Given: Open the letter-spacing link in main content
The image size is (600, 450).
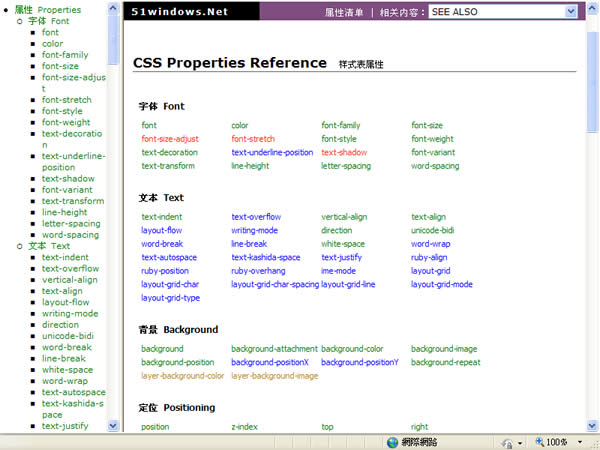Looking at the screenshot, I should click(x=346, y=166).
